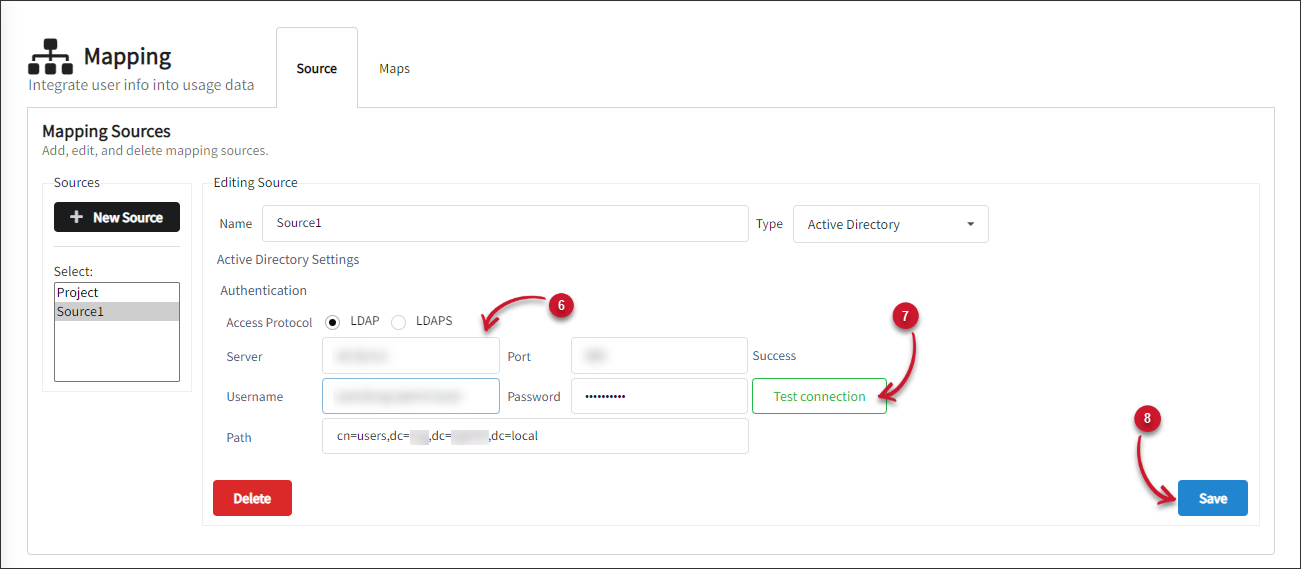Open the Type dropdown, Active Directory

[x=891, y=224]
